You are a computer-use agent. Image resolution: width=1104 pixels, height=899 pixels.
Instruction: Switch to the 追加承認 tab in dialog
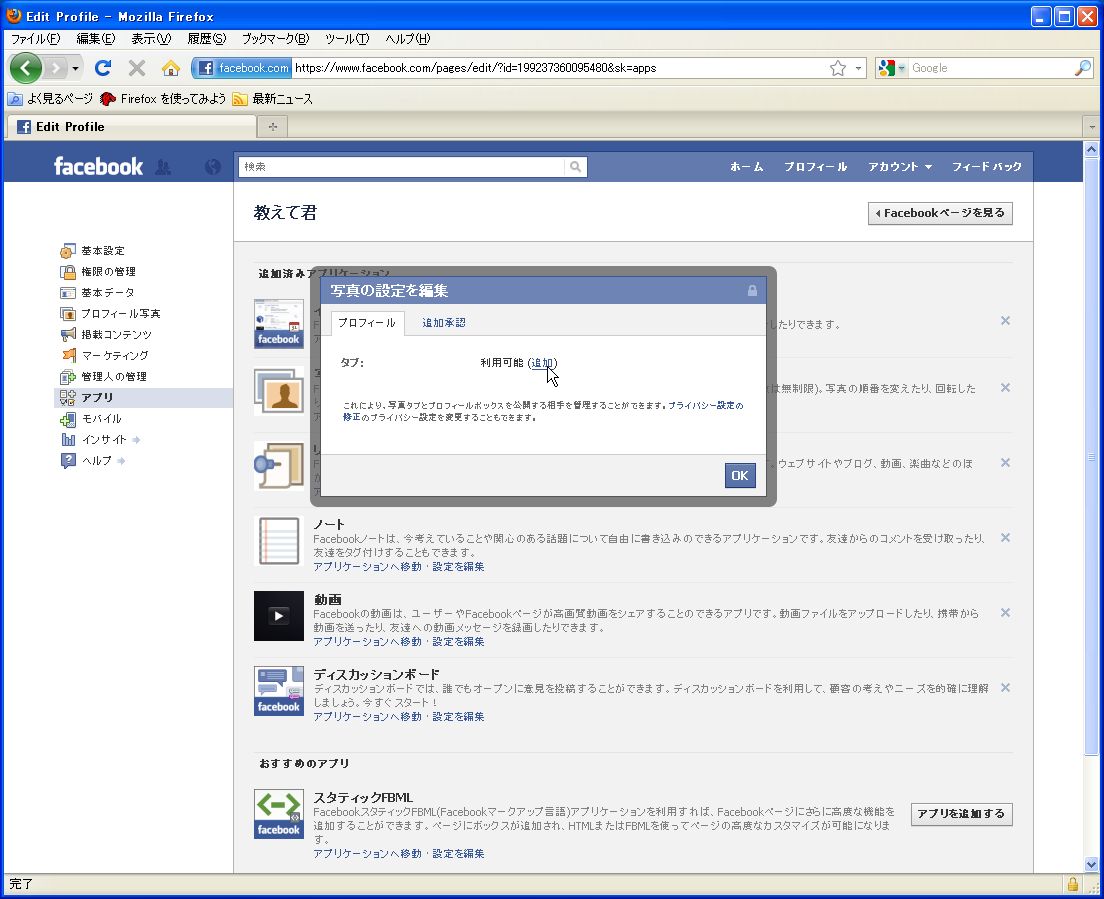pos(444,322)
